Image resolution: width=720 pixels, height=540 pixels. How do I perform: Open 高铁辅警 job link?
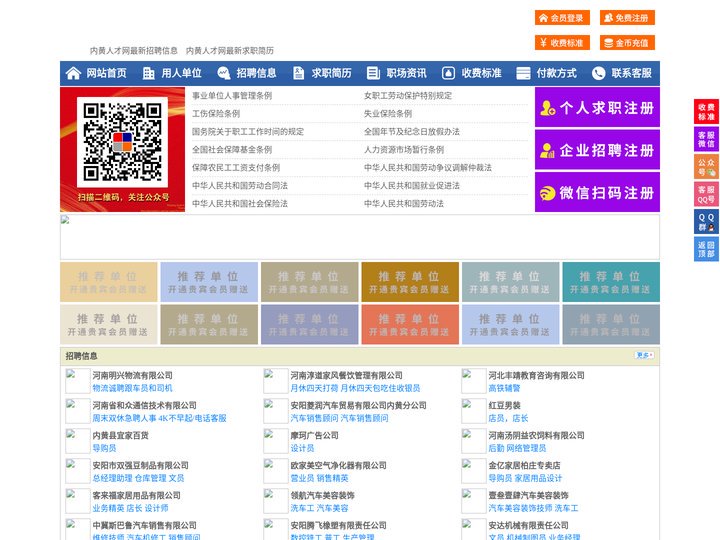pyautogui.click(x=504, y=388)
